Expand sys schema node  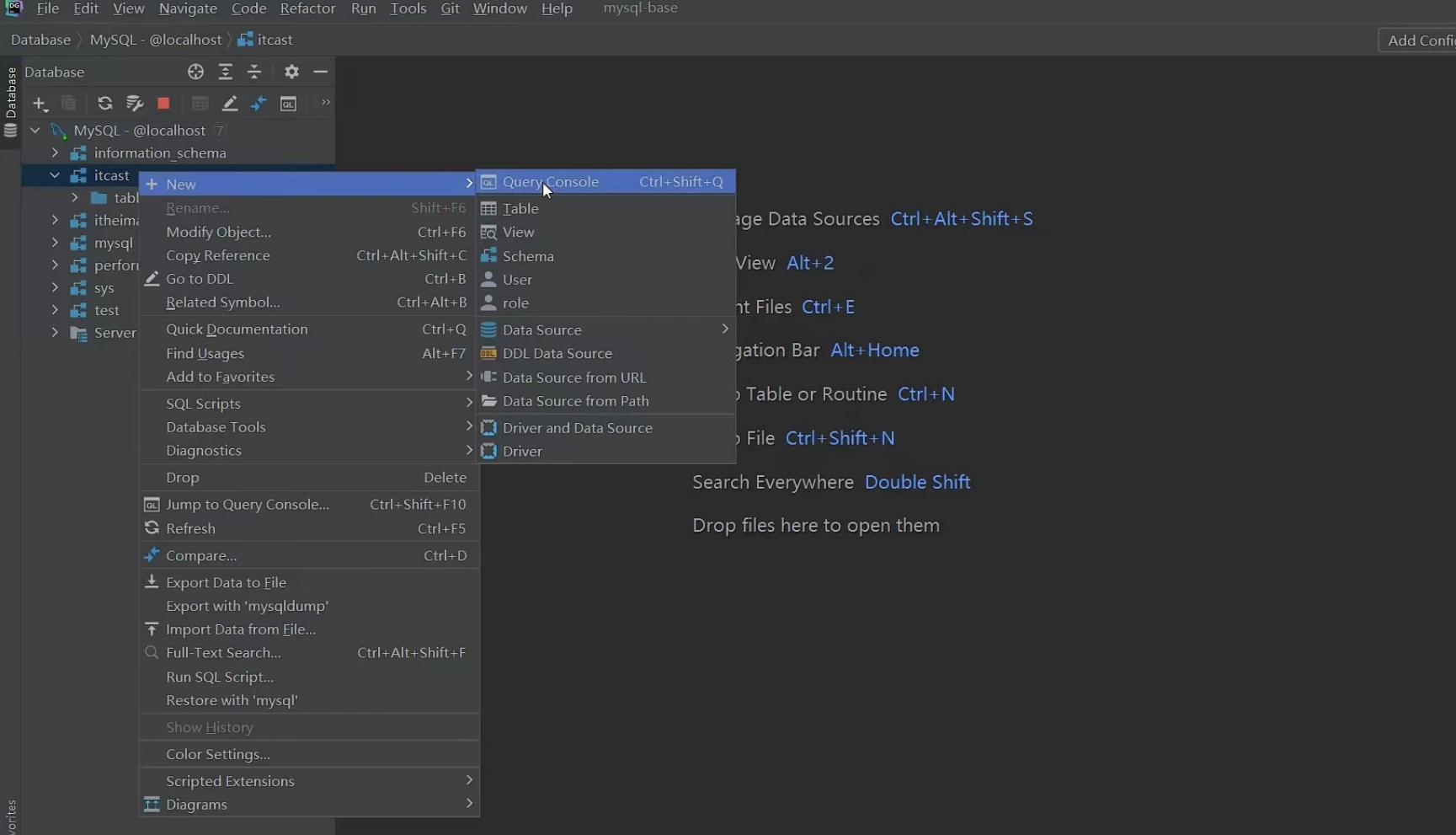(x=55, y=288)
